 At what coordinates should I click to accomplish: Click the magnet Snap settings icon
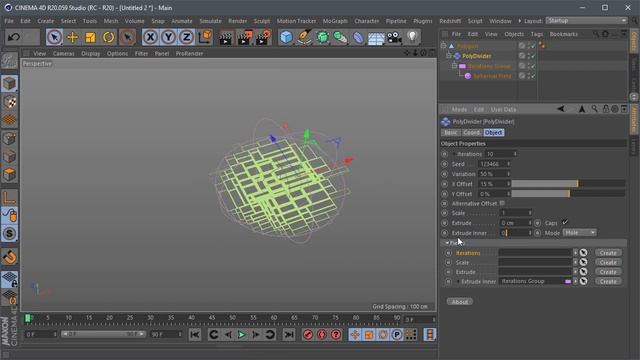tap(9, 257)
